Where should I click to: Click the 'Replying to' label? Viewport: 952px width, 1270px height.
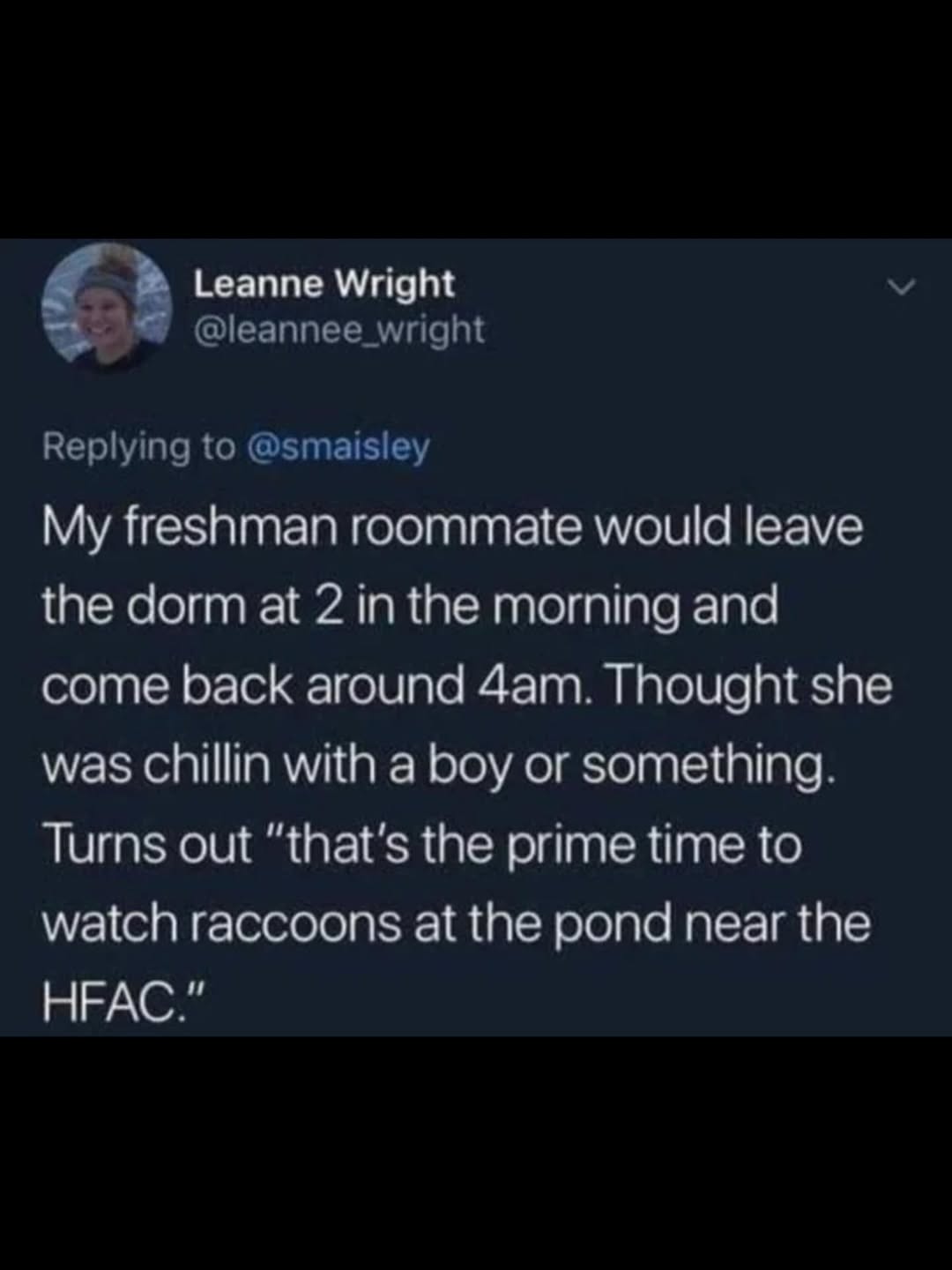click(139, 447)
